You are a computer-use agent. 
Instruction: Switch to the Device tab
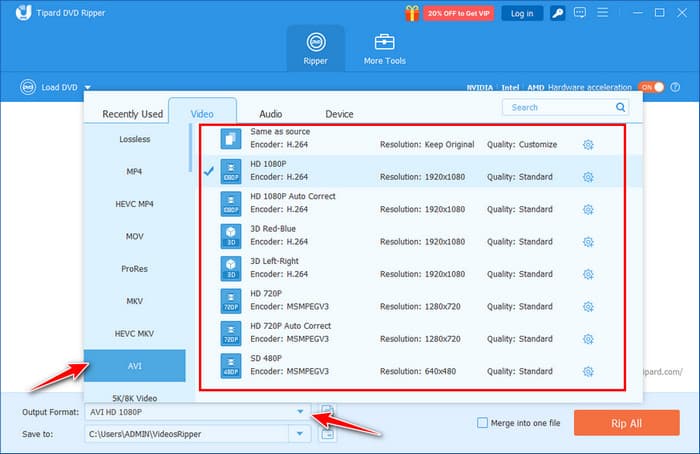(x=339, y=114)
